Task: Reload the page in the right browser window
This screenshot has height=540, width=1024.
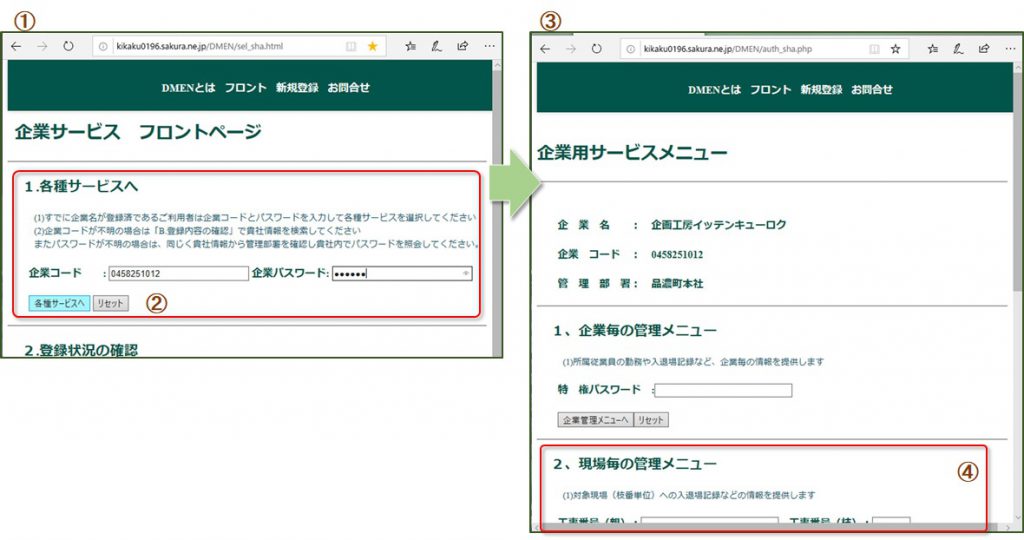Action: click(596, 49)
